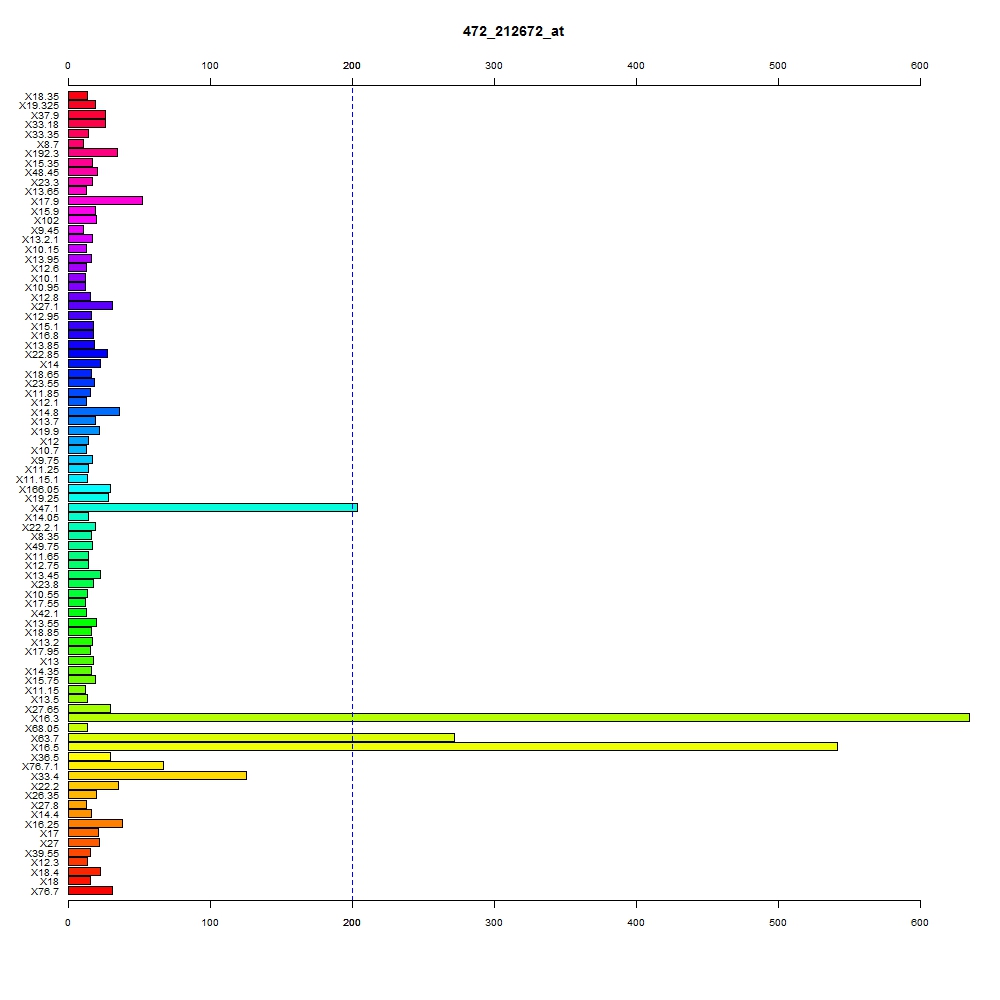Select the "X14.8" row label
This screenshot has height=1000, width=1000.
tap(45, 413)
